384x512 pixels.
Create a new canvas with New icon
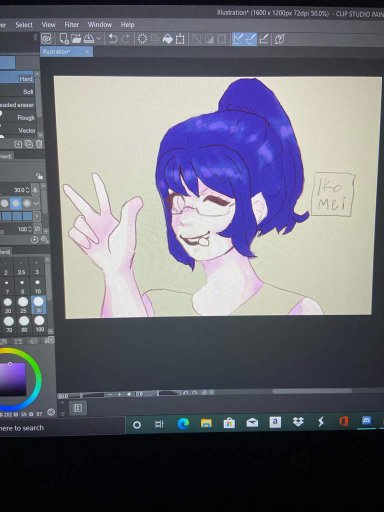pos(64,39)
